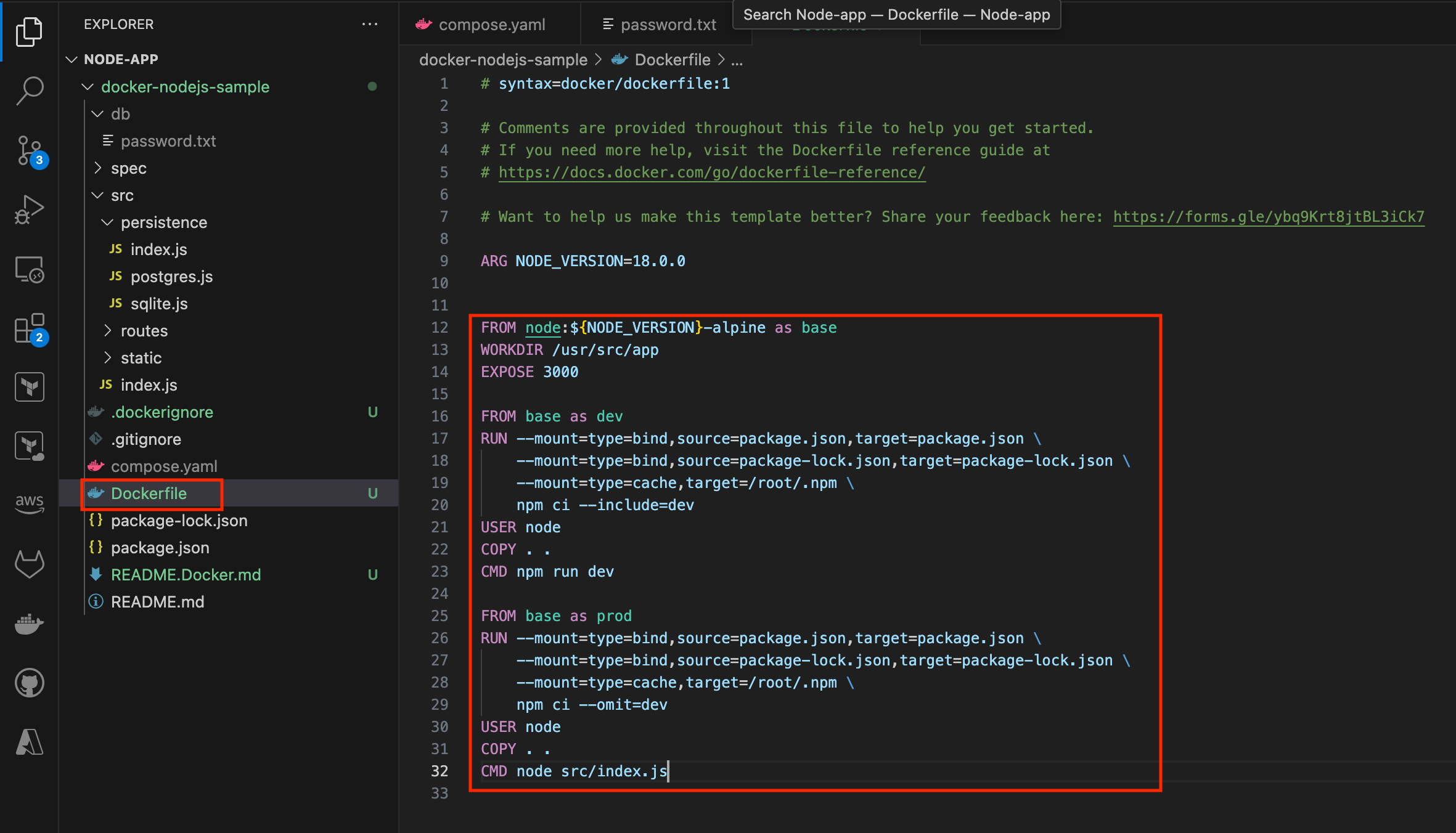Click the info icon of README.md
The image size is (1456, 833).
[x=96, y=601]
